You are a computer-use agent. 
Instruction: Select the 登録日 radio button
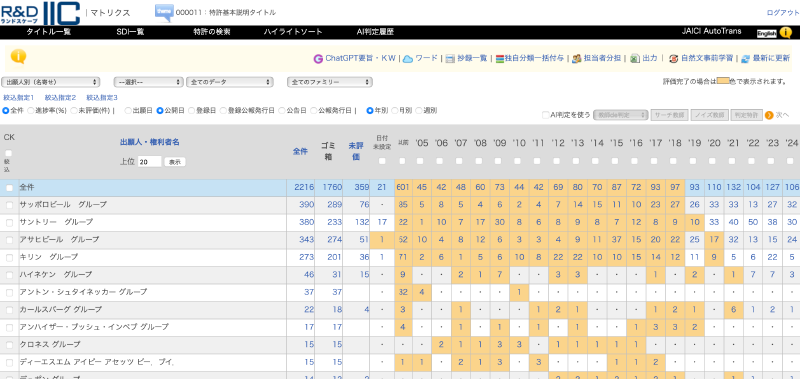point(192,110)
